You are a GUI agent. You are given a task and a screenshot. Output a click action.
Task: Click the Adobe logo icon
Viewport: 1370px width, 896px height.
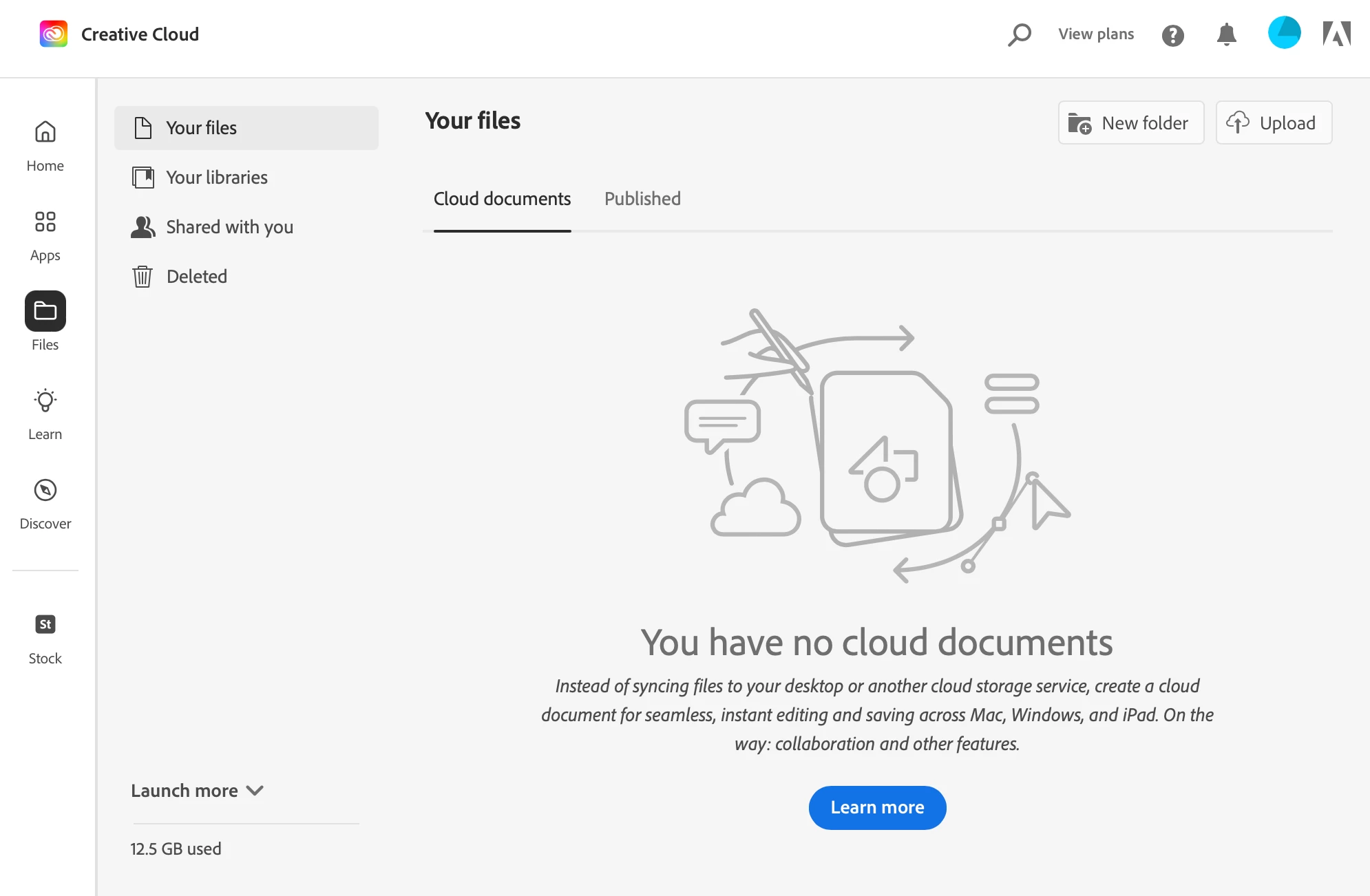click(x=1336, y=34)
